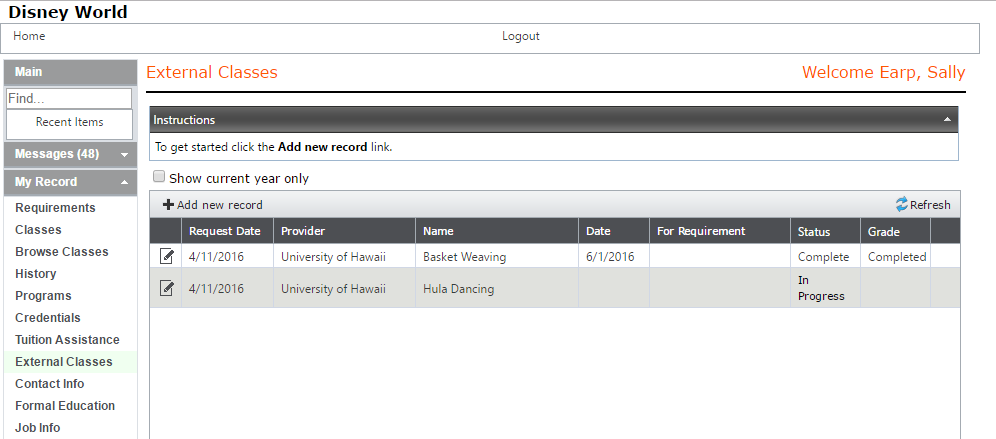This screenshot has height=439, width=996.
Task: Open the Recent Items button
Action: pyautogui.click(x=69, y=124)
